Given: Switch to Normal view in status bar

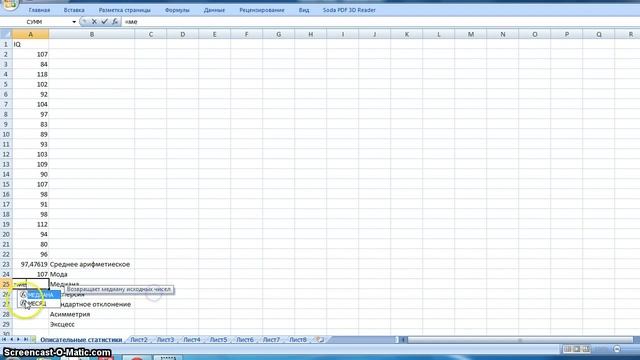Looking at the screenshot, I should tap(567, 349).
